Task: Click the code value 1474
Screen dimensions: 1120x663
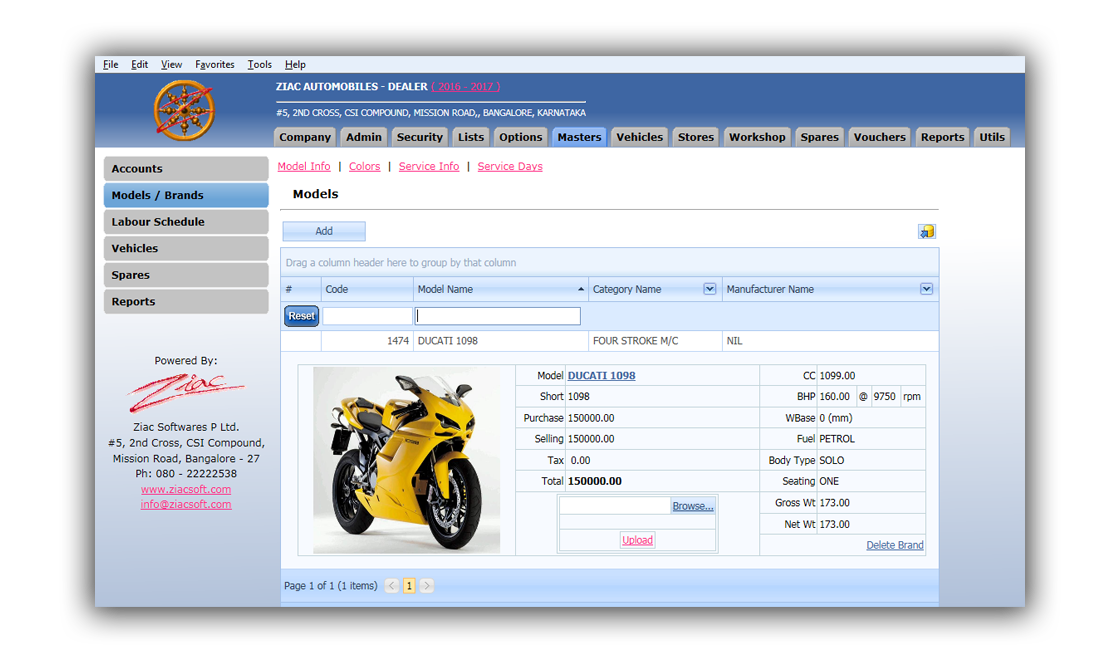Action: coord(398,341)
